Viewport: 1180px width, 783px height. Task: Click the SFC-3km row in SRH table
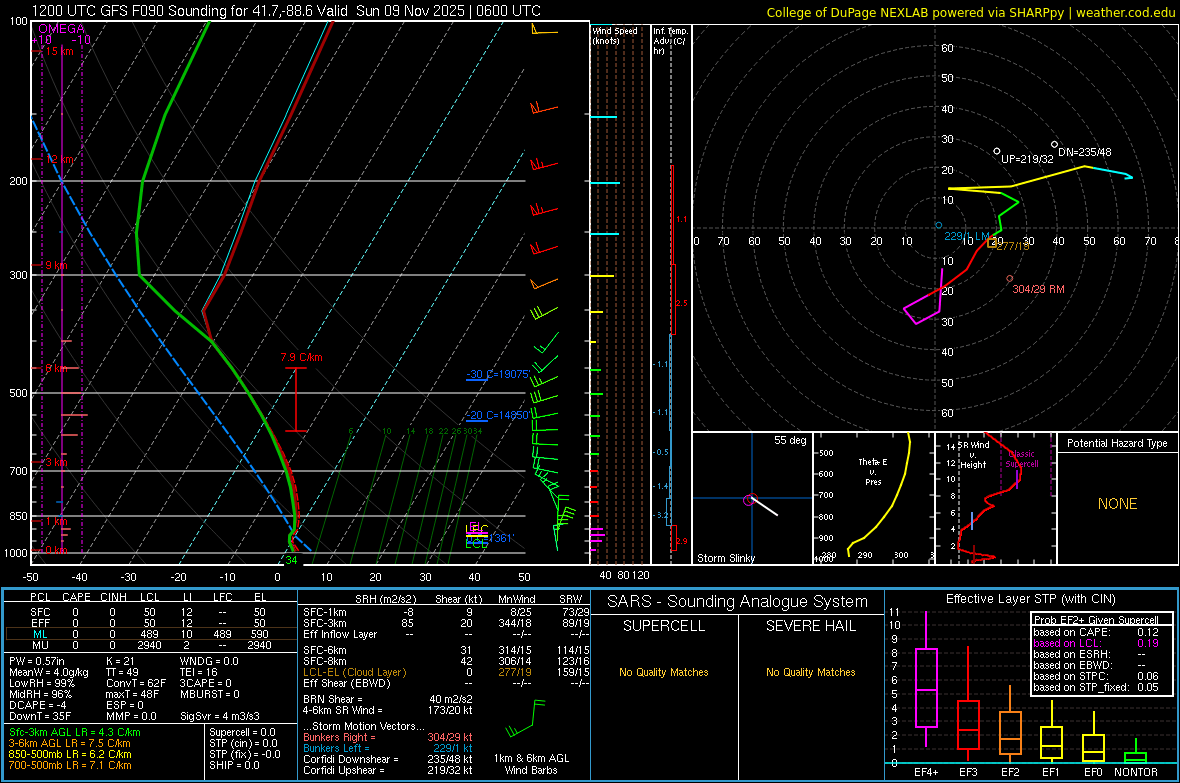[x=446, y=623]
